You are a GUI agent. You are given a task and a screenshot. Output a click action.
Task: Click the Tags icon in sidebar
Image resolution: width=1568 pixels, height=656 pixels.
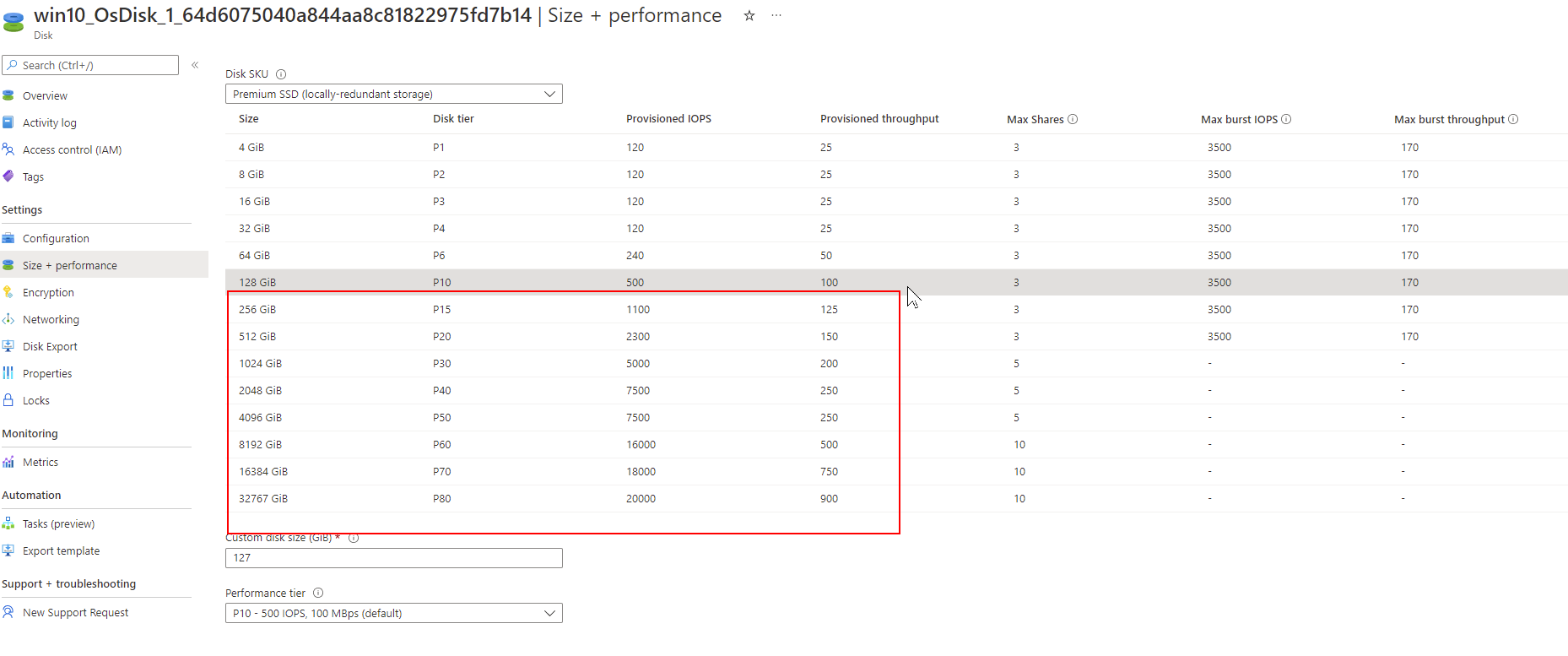[8, 176]
